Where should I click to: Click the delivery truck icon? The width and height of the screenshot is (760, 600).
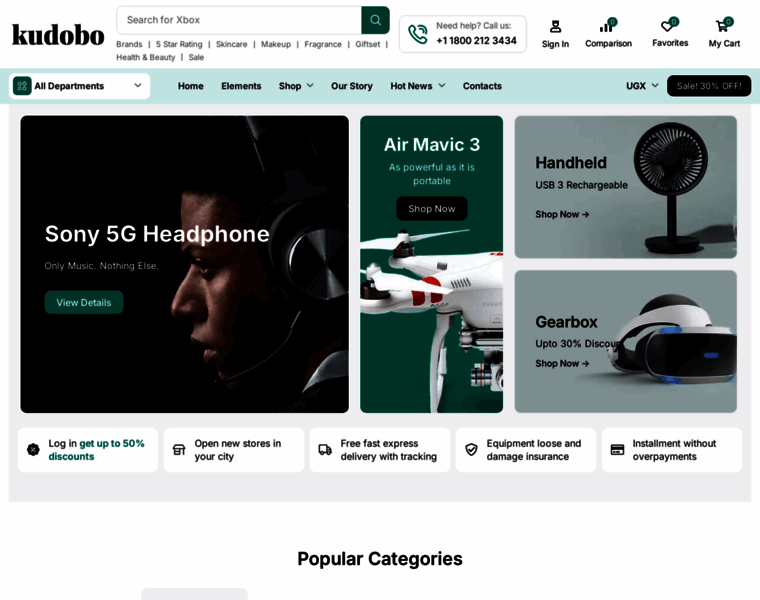(x=325, y=450)
